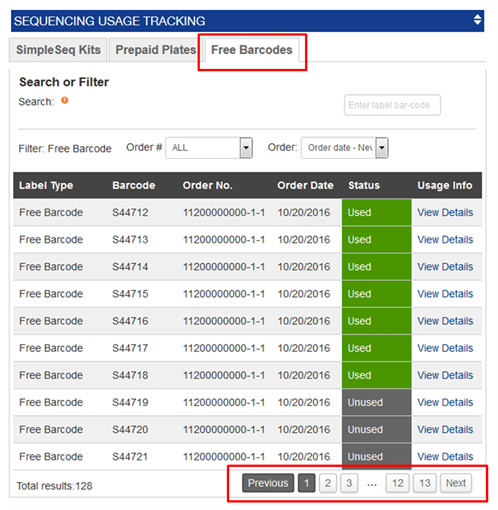Click the Usage Info column header
The width and height of the screenshot is (498, 510).
point(445,185)
